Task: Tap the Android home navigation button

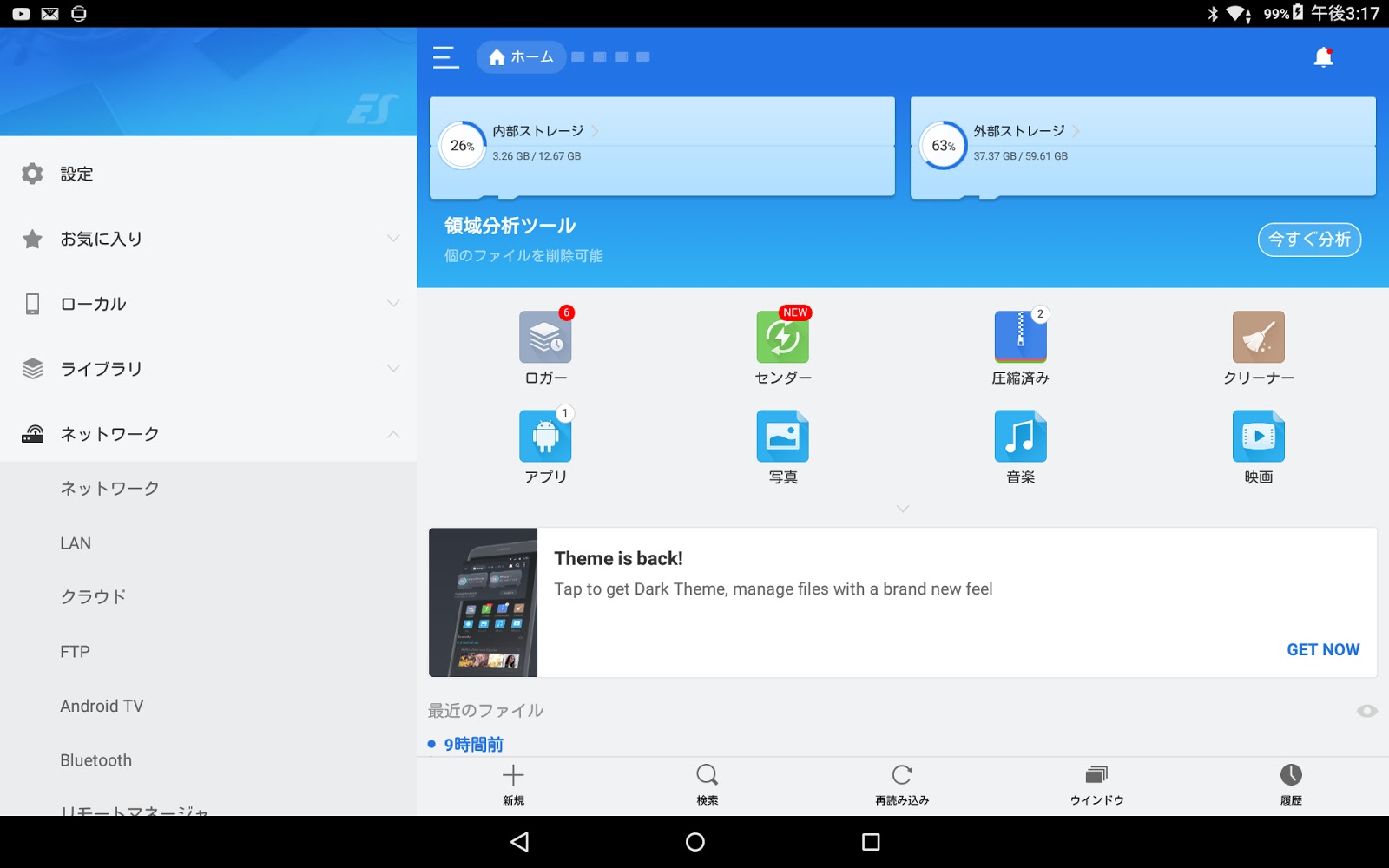Action: (x=695, y=842)
